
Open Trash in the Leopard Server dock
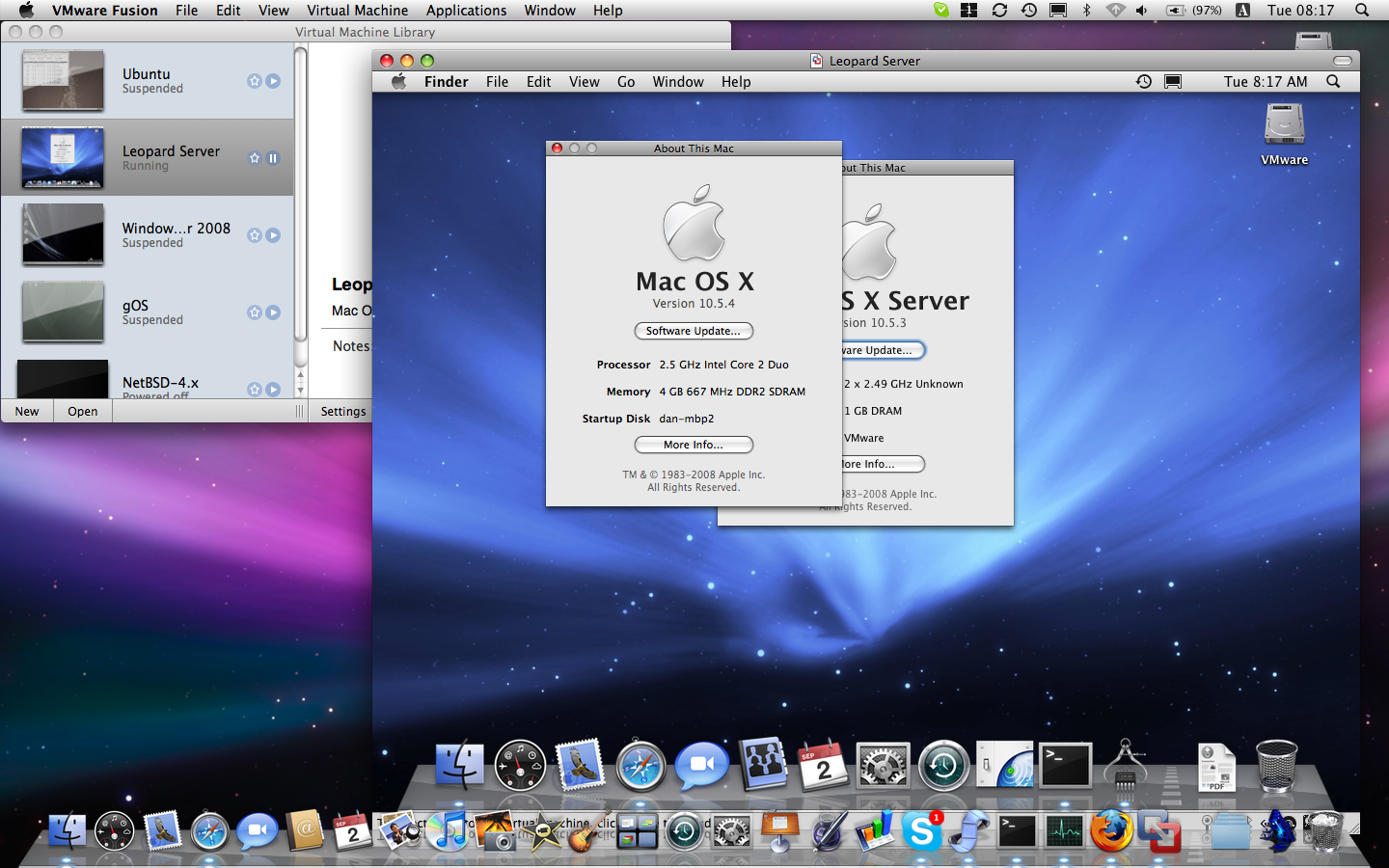[1276, 766]
